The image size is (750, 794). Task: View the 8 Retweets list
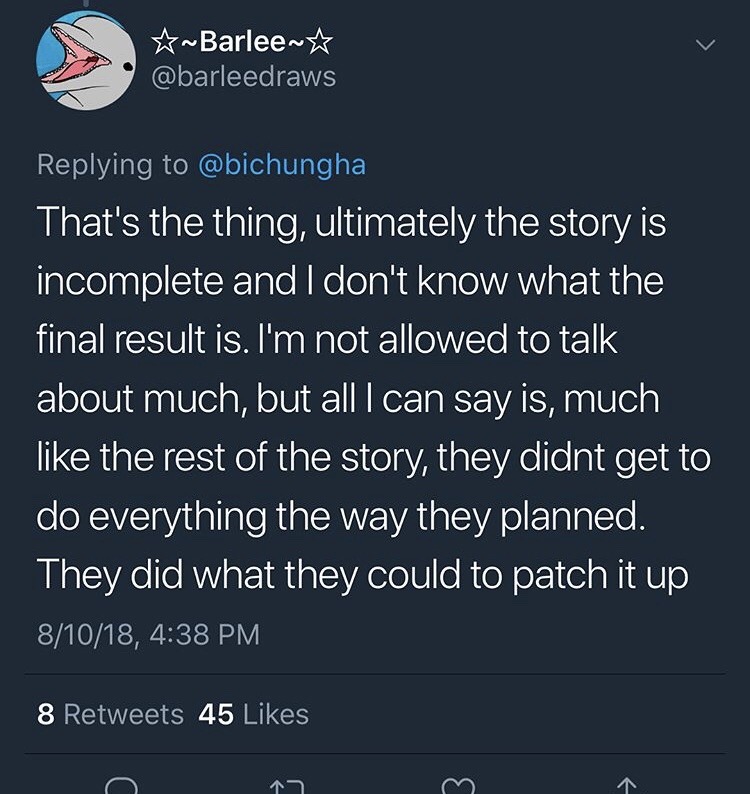point(110,714)
